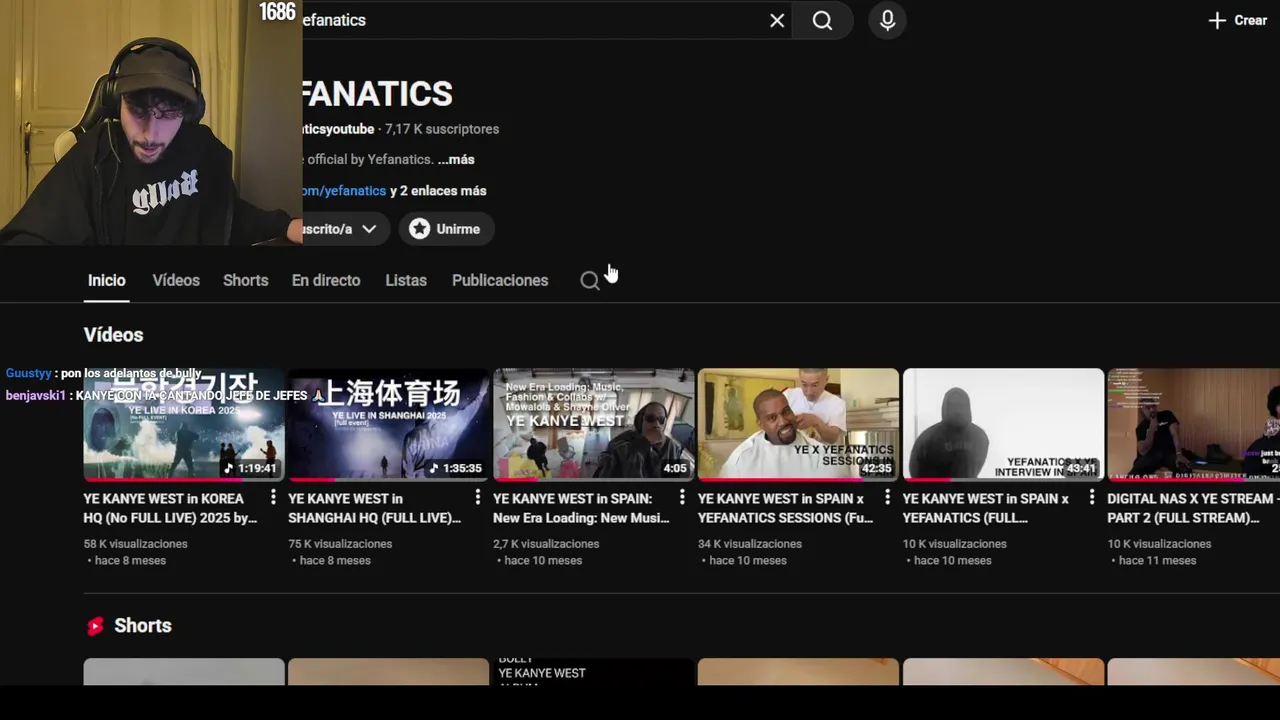Click the channel search magnifier icon
The width and height of the screenshot is (1280, 720).
[590, 281]
